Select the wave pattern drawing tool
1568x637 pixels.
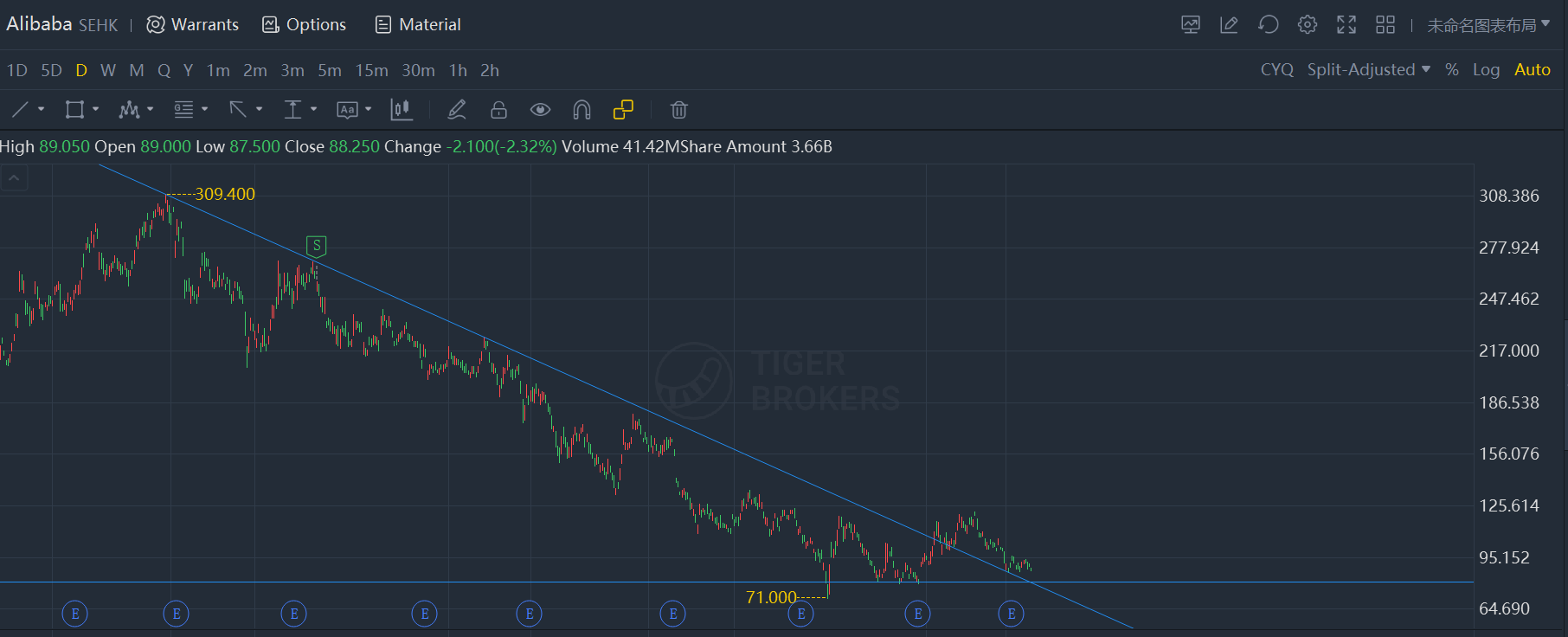[x=129, y=110]
